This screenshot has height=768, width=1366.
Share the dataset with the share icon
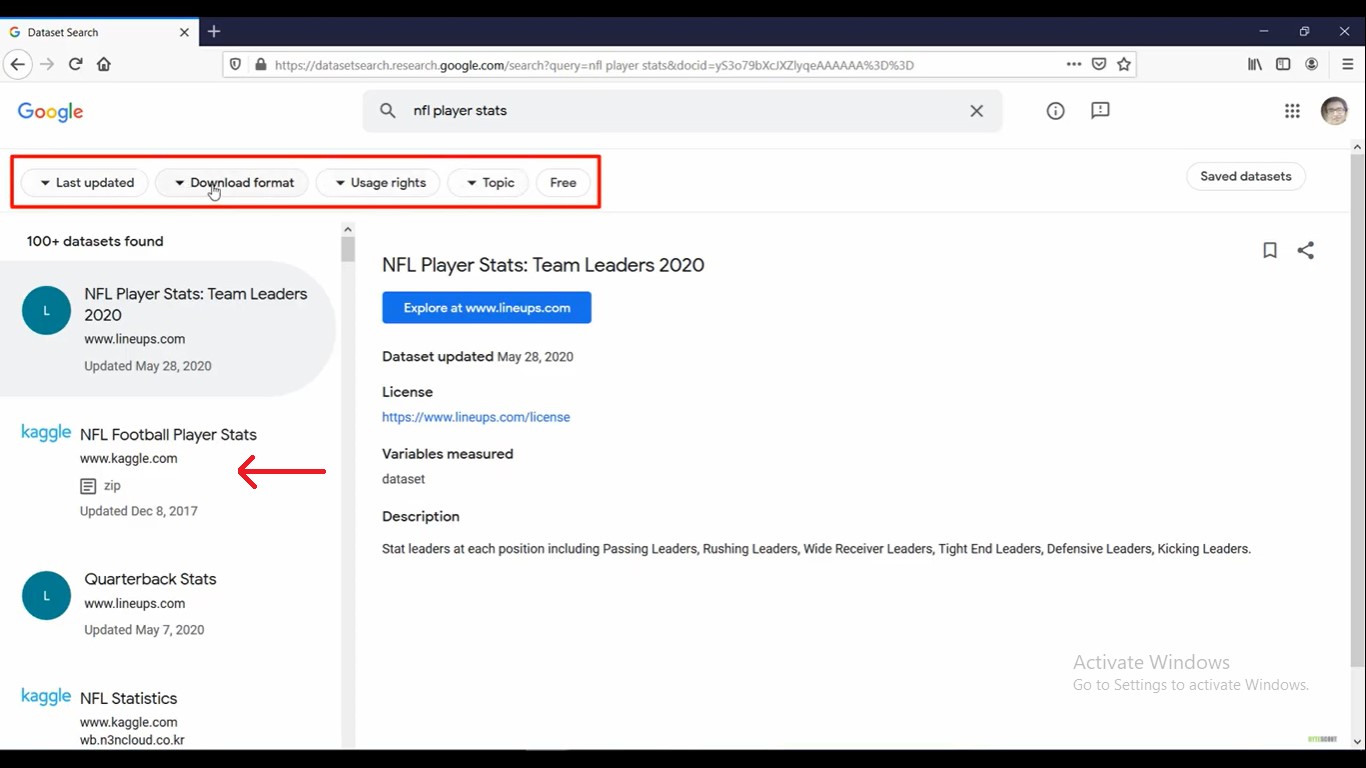pyautogui.click(x=1306, y=250)
